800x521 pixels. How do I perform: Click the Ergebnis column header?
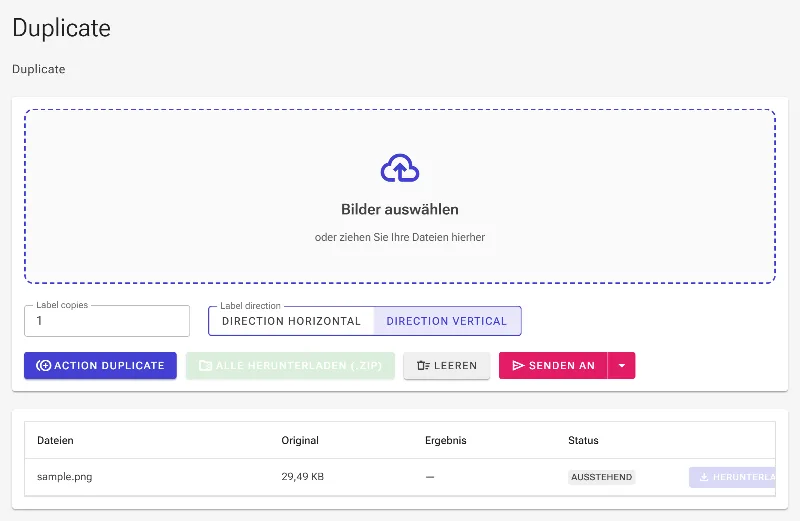click(445, 440)
